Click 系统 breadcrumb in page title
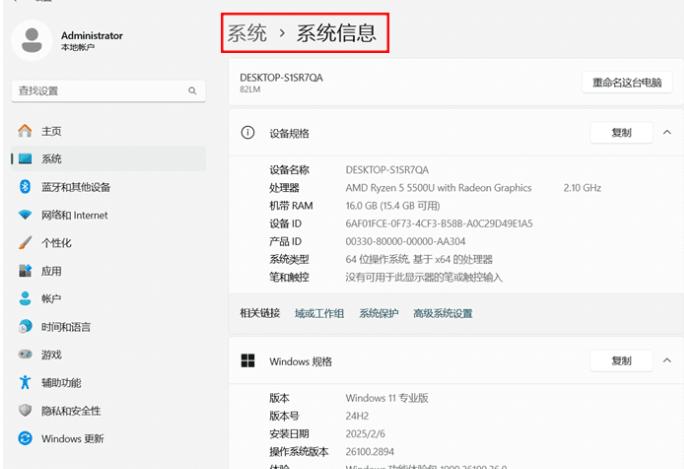 247,33
